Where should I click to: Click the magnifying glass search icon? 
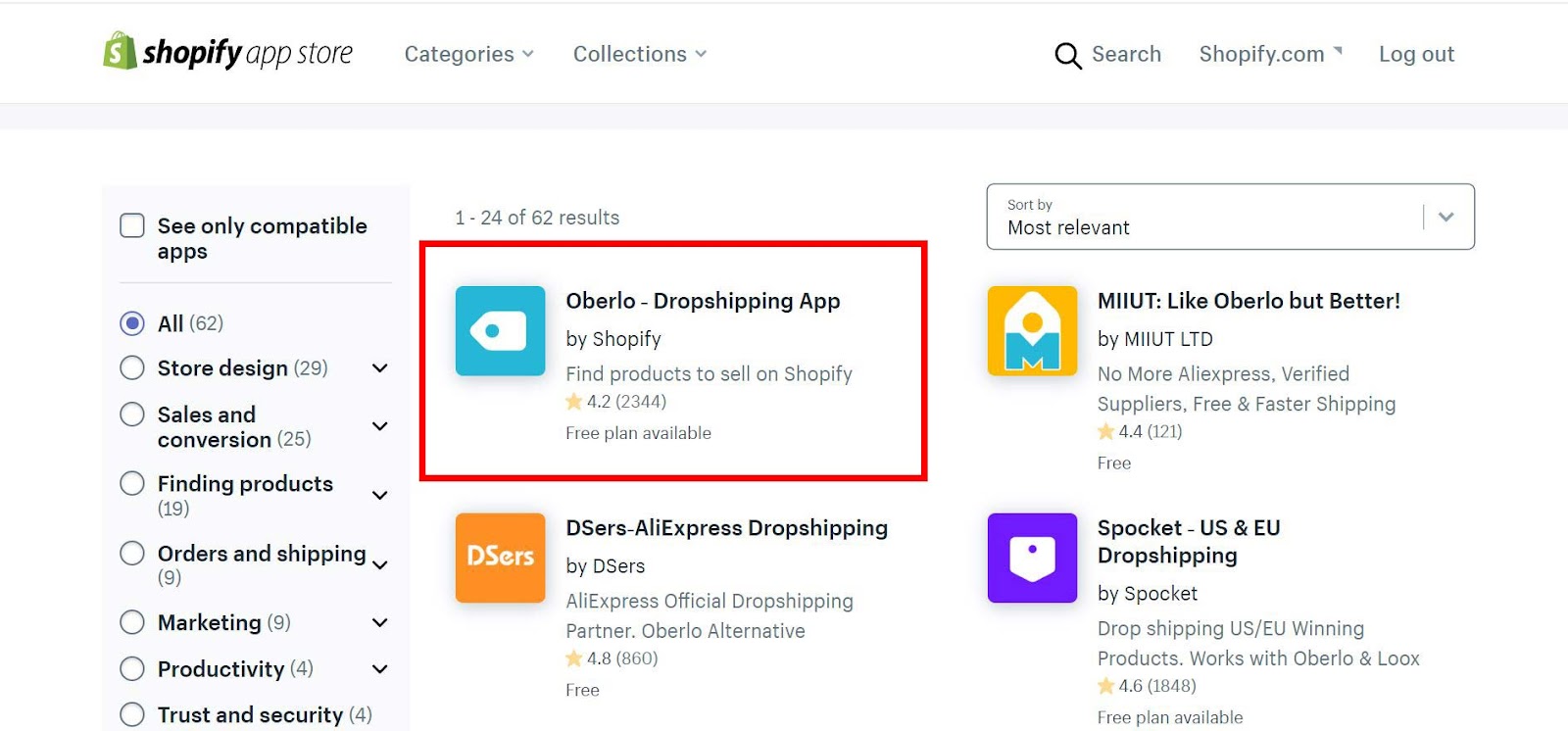[1067, 56]
